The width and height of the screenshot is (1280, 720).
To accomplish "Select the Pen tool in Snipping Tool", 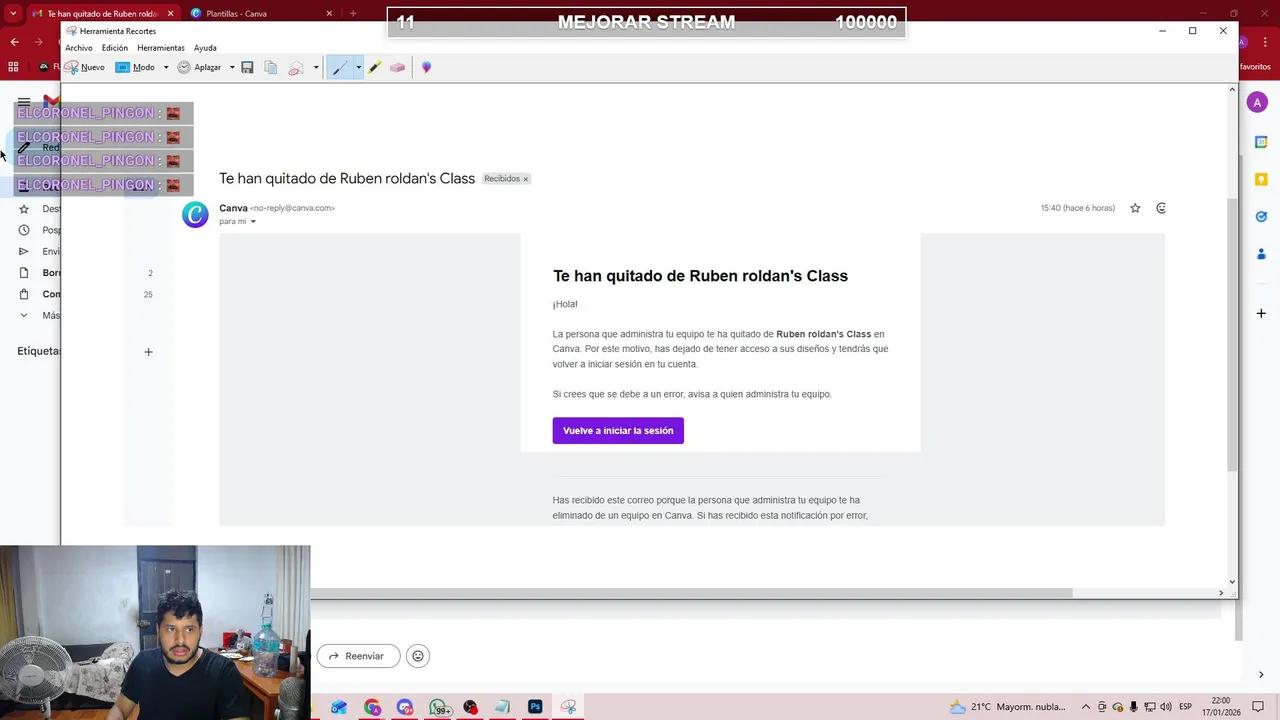I will (x=340, y=67).
